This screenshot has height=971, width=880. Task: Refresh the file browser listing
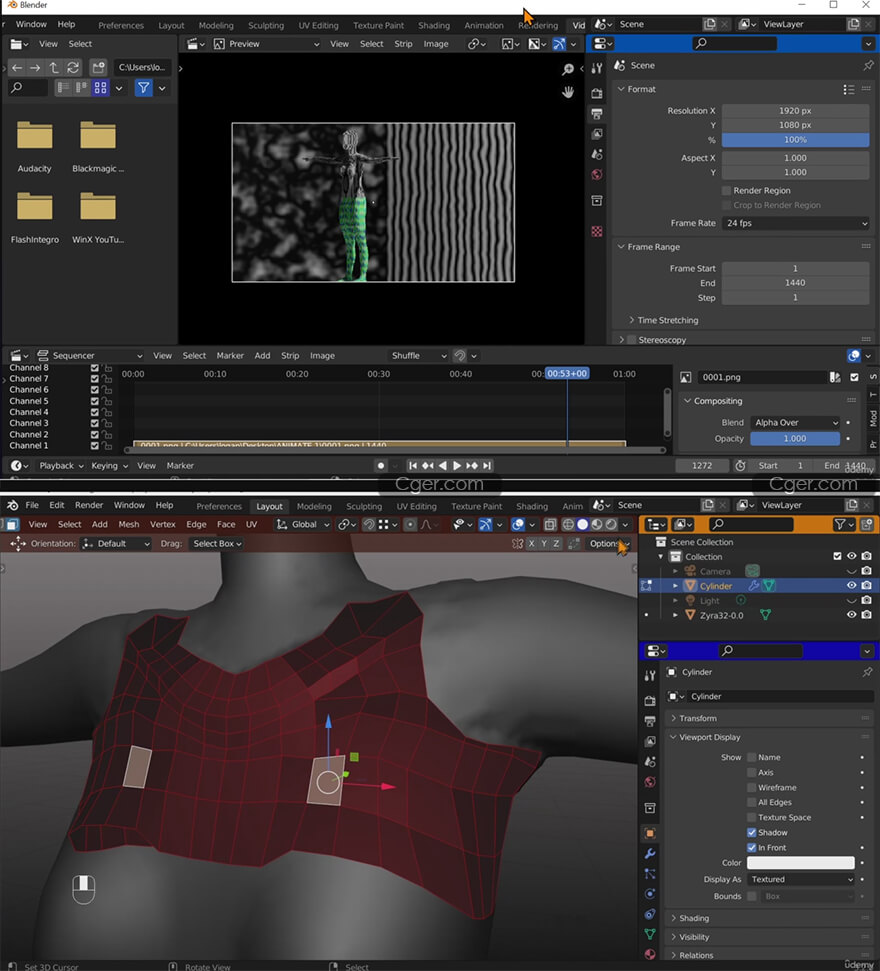(73, 67)
